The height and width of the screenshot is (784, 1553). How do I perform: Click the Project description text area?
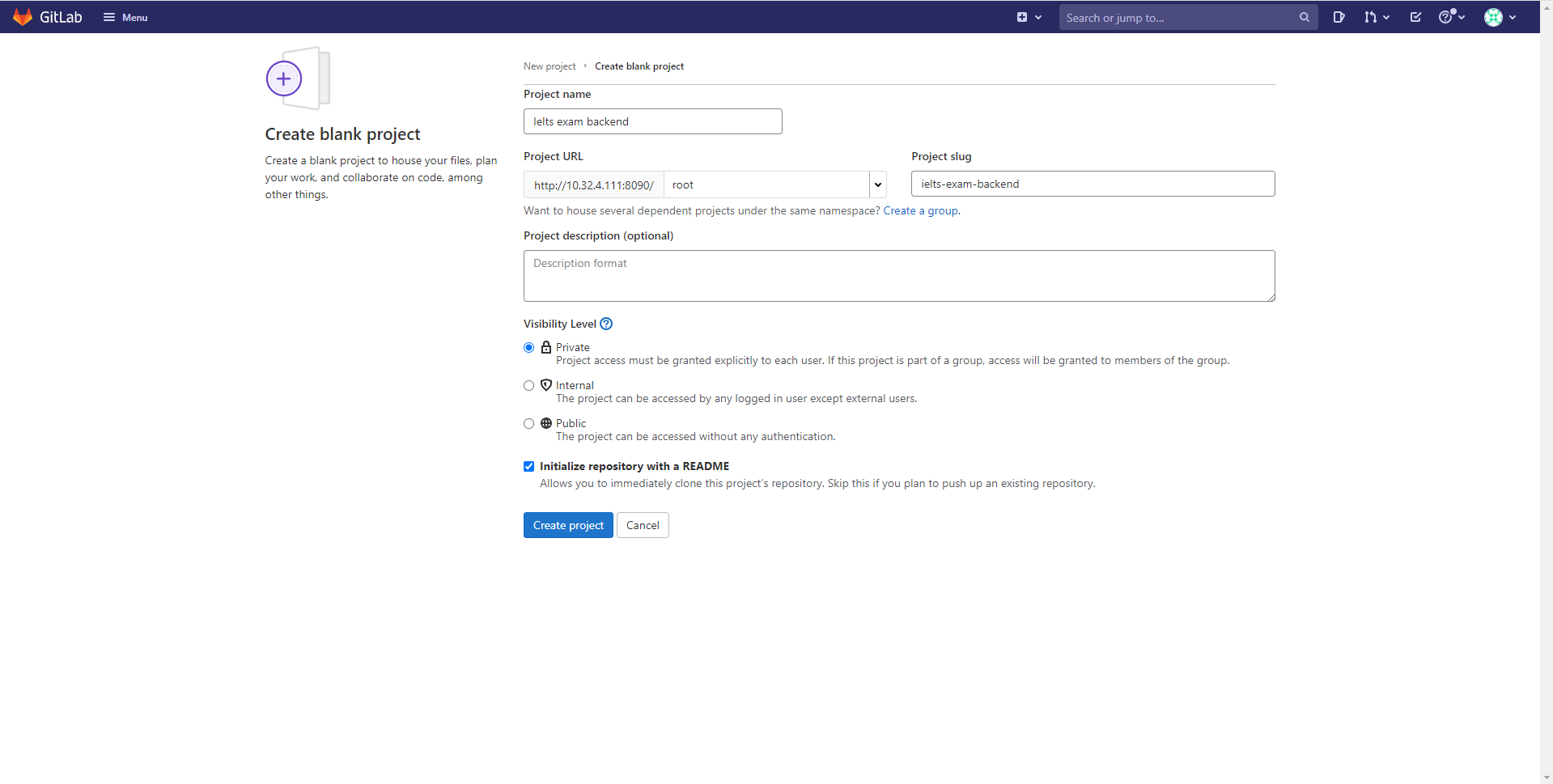[899, 276]
